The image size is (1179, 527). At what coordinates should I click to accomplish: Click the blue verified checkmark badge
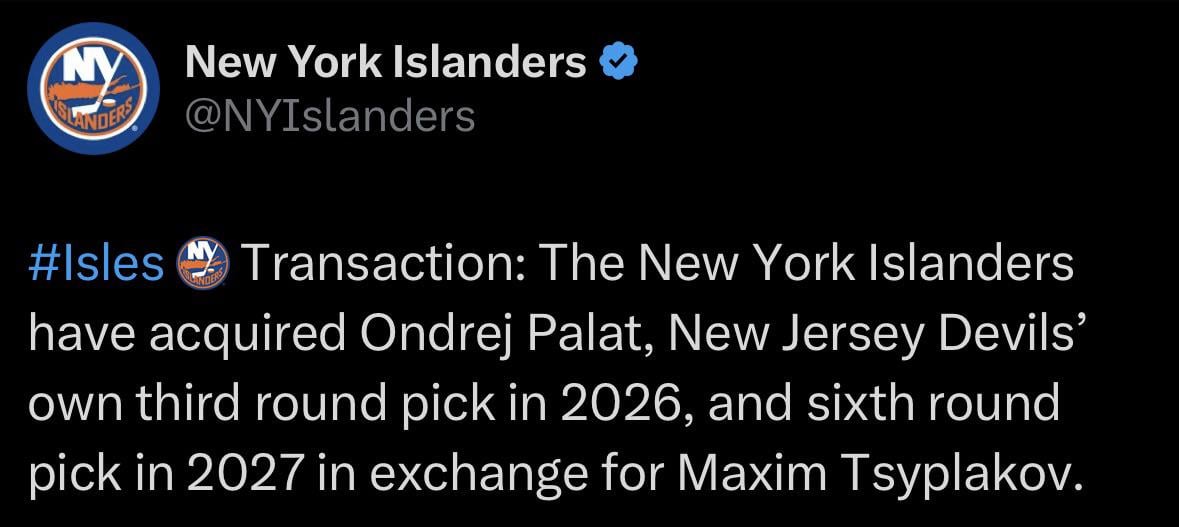coord(618,64)
